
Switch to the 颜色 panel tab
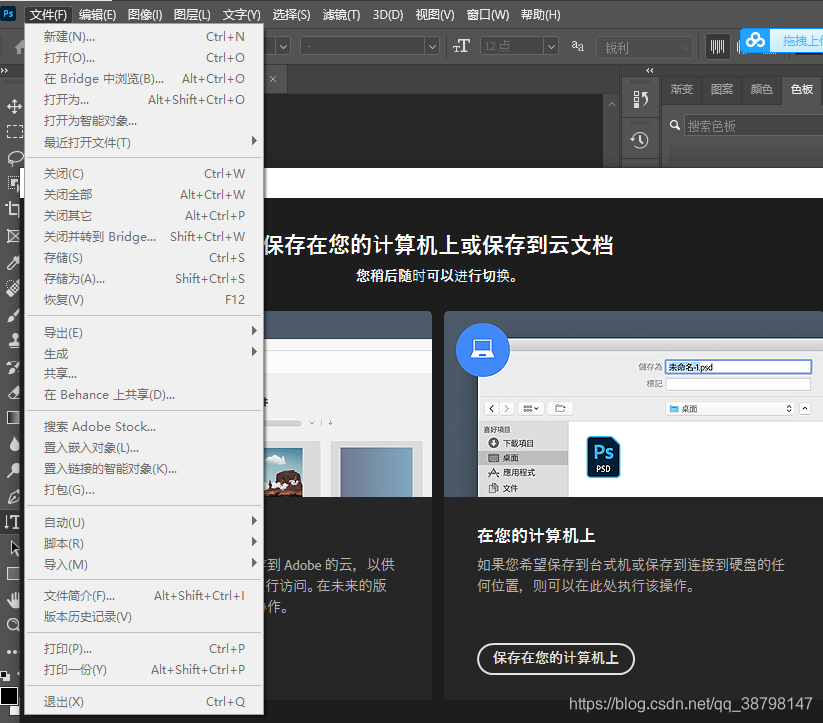[x=762, y=89]
